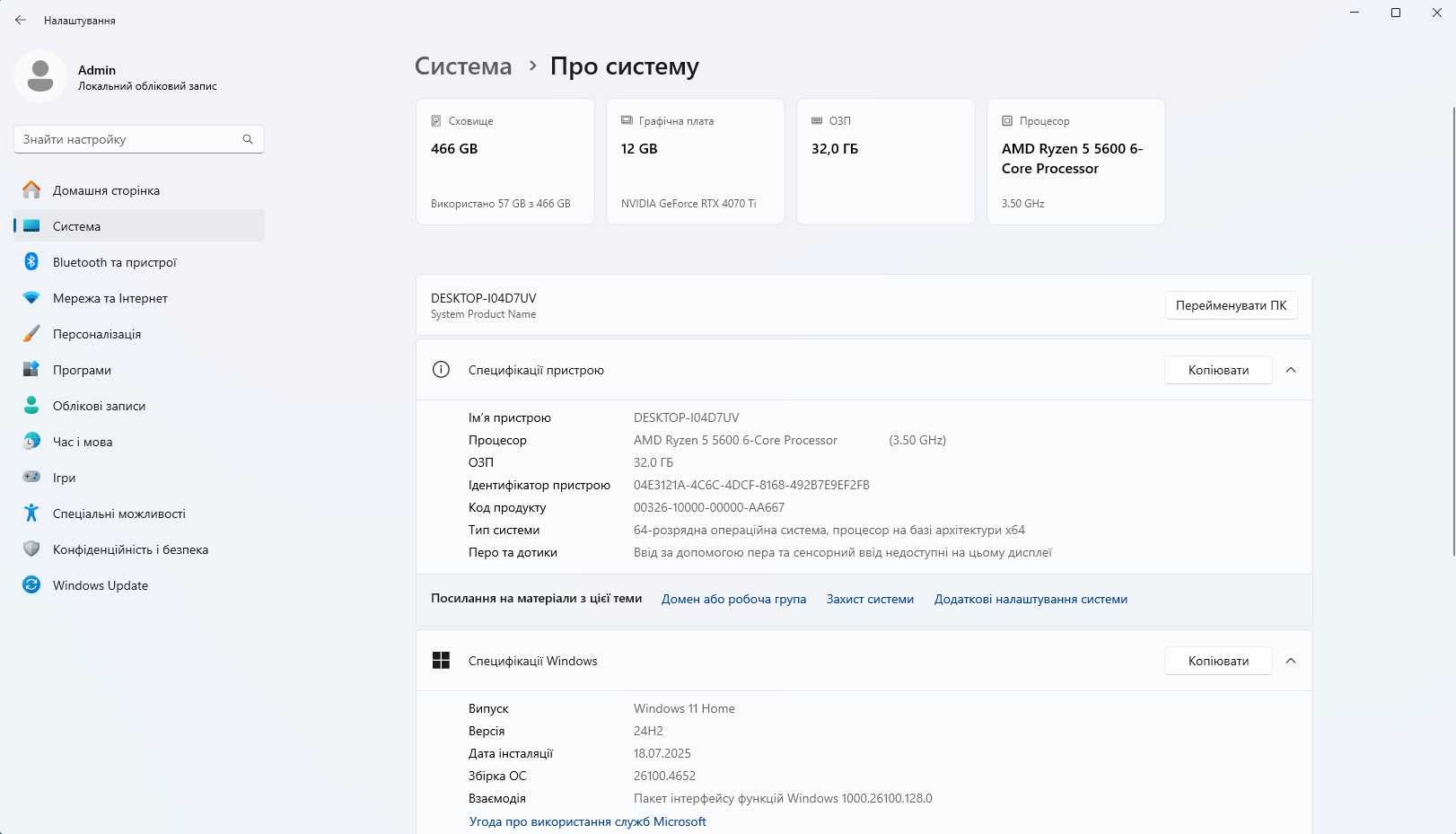1456x834 pixels.
Task: Click the Ігри gamepad icon
Action: tap(31, 478)
